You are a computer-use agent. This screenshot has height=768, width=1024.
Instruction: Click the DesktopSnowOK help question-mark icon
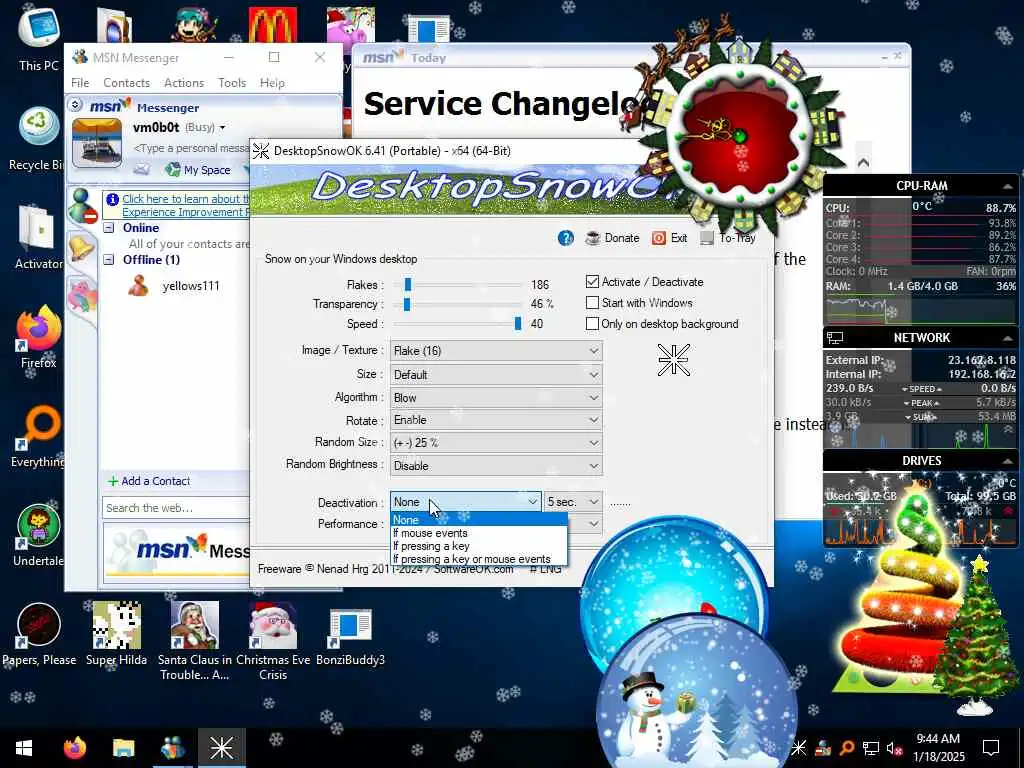(566, 238)
